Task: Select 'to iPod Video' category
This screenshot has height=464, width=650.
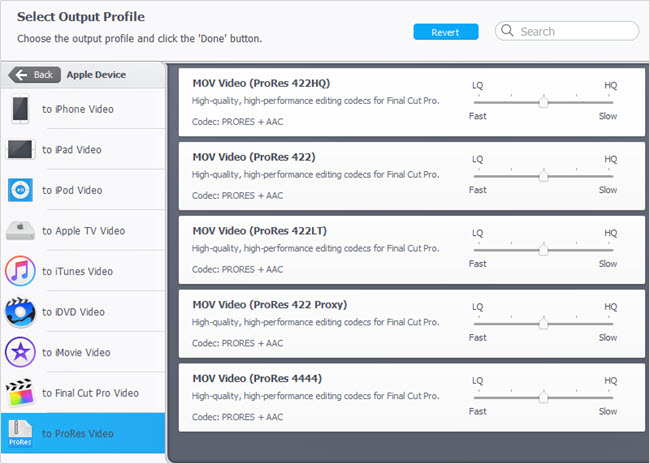Action: (83, 190)
